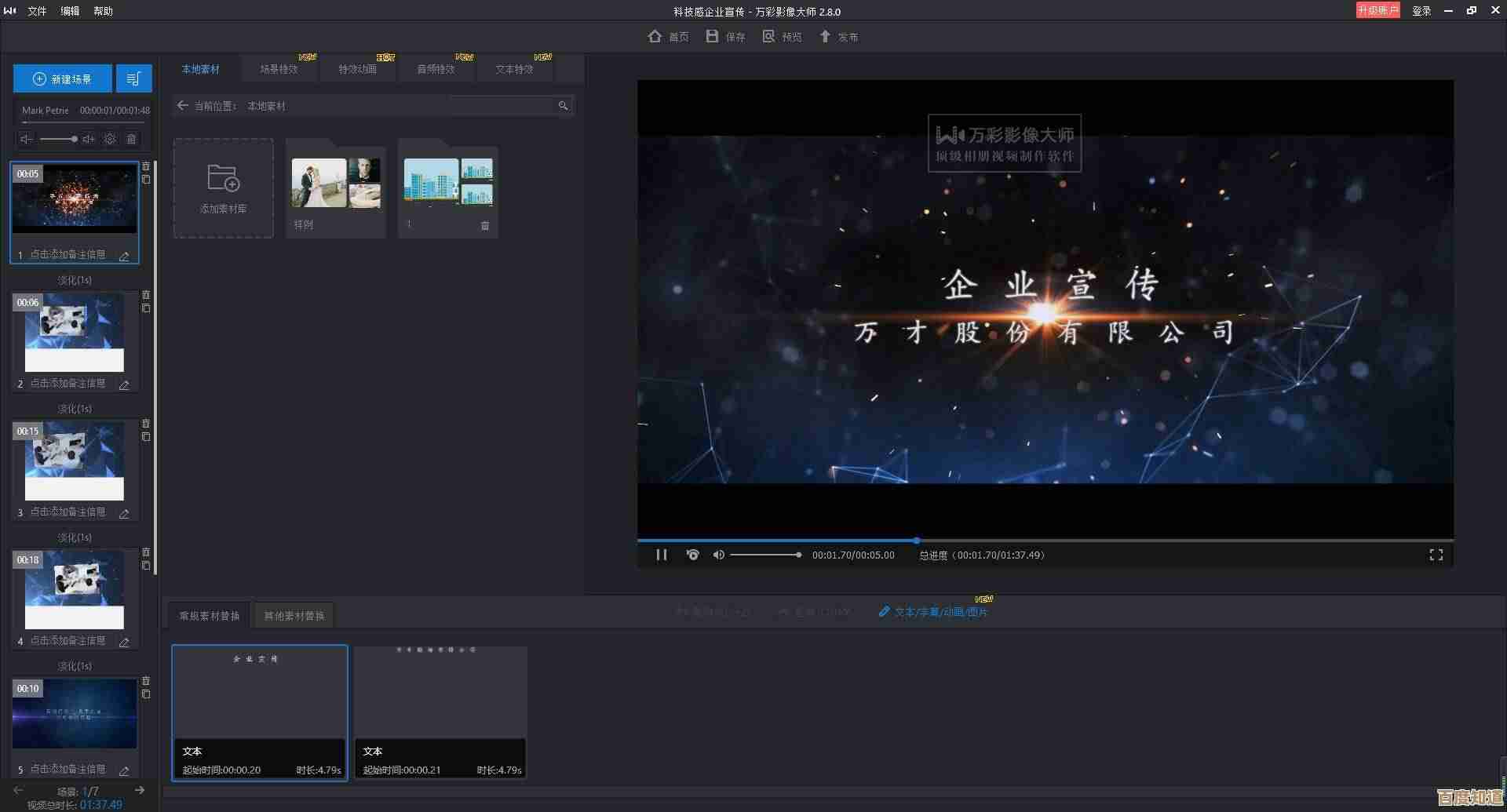Enter fullscreen preview mode
The height and width of the screenshot is (812, 1507).
point(1436,555)
